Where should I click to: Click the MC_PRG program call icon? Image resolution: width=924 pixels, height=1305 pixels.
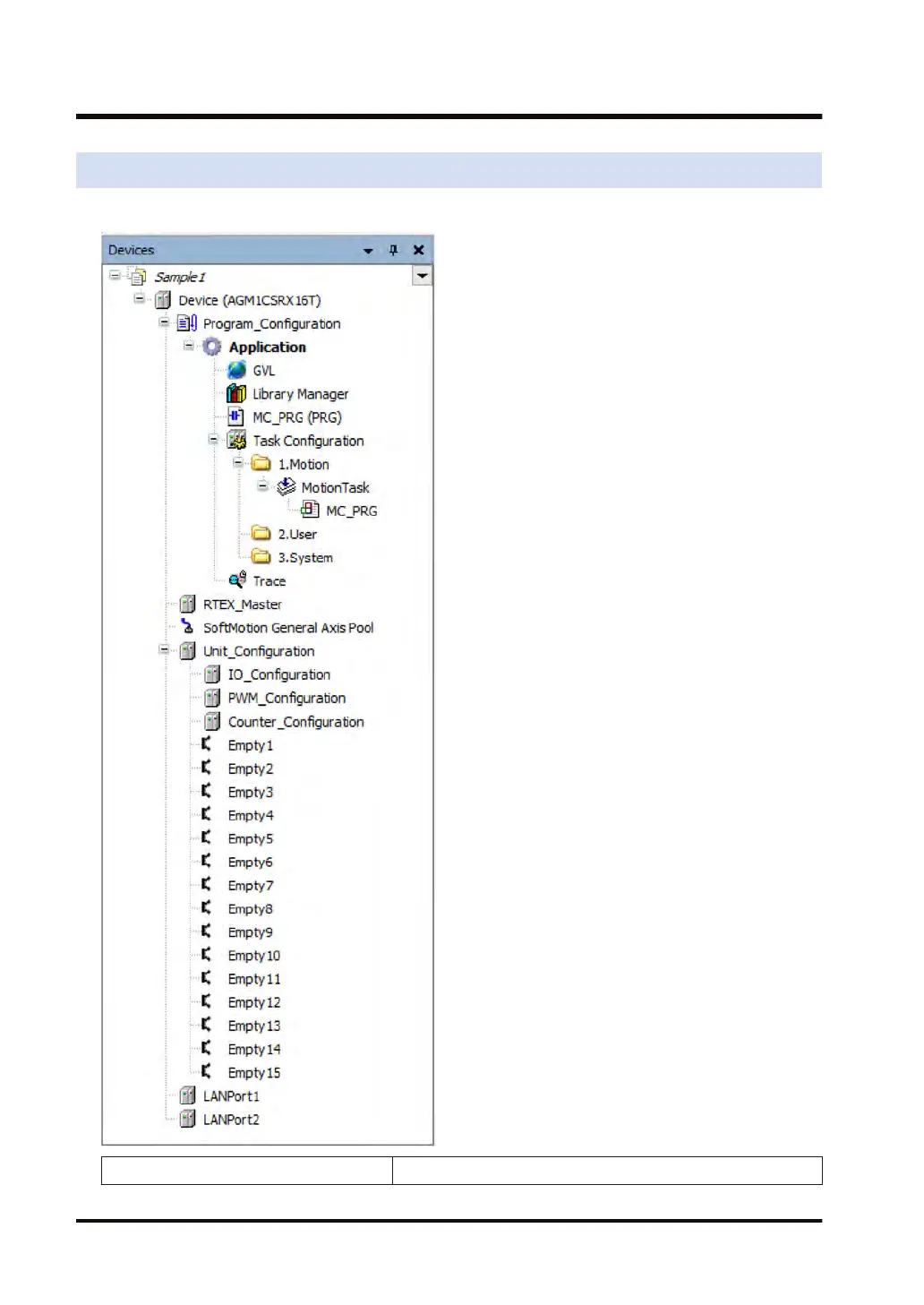point(310,510)
